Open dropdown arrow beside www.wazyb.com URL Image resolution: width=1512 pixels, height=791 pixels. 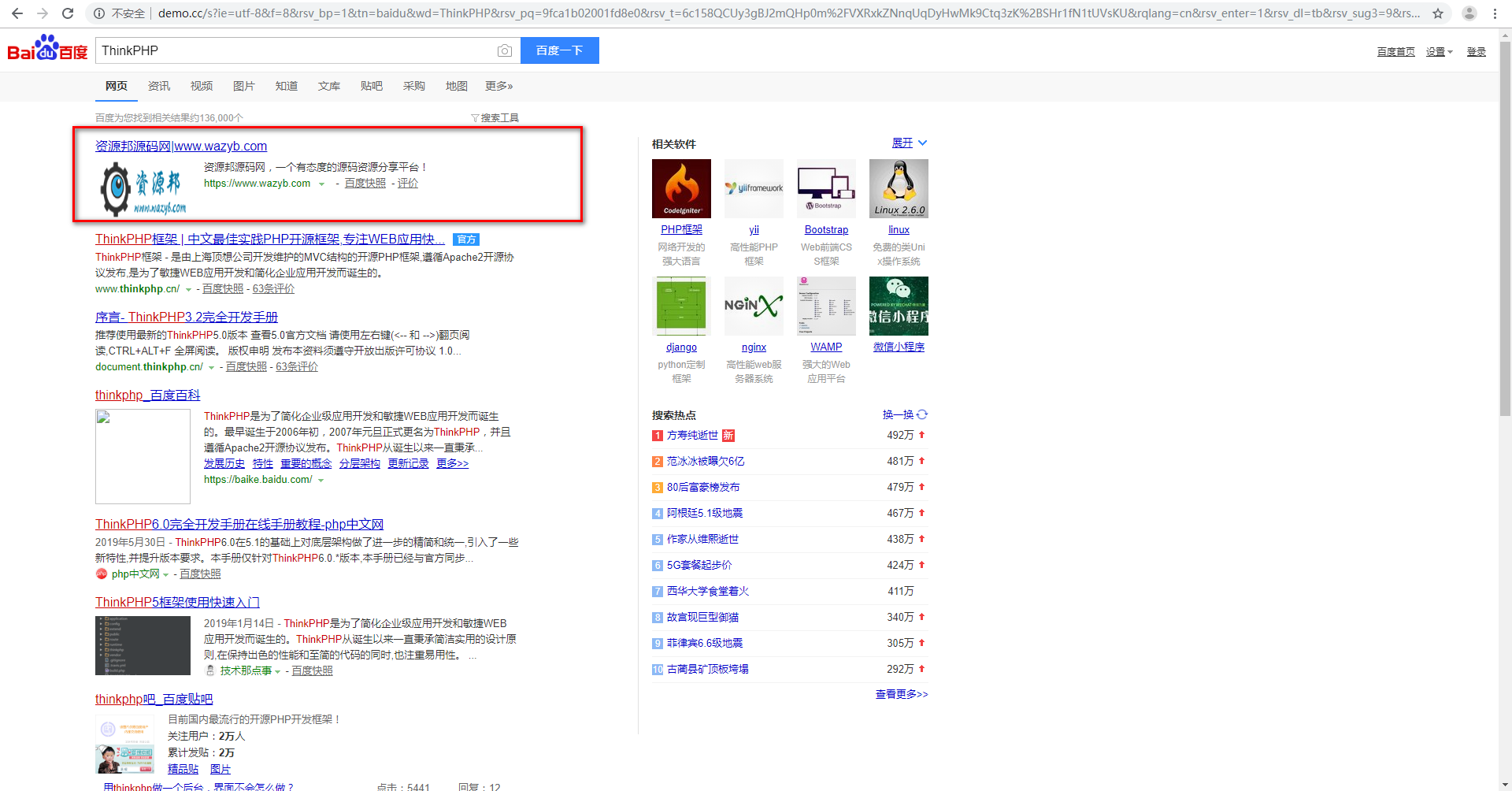[x=321, y=184]
